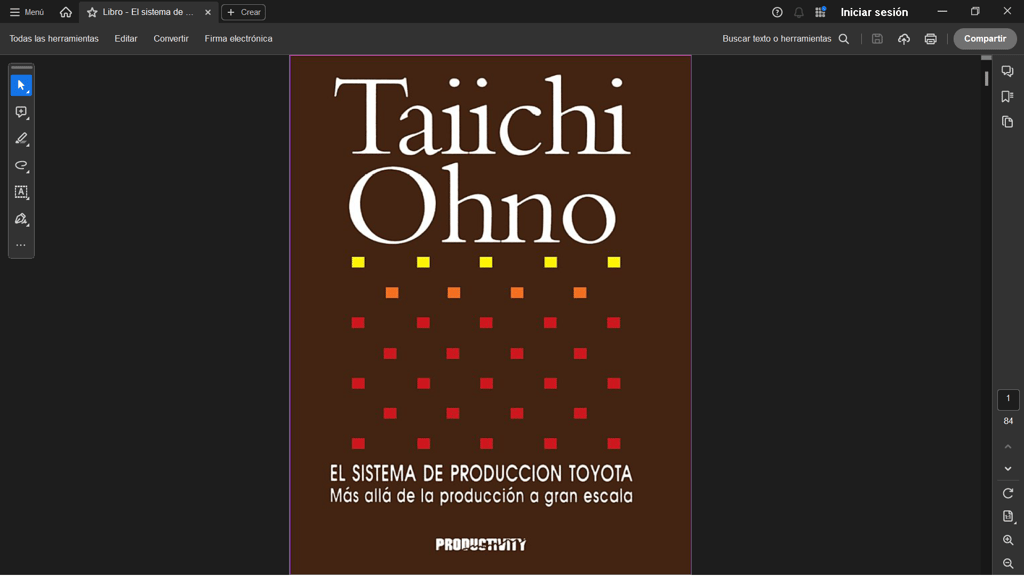Go to the Home icon
This screenshot has width=1024, height=576.
(65, 12)
